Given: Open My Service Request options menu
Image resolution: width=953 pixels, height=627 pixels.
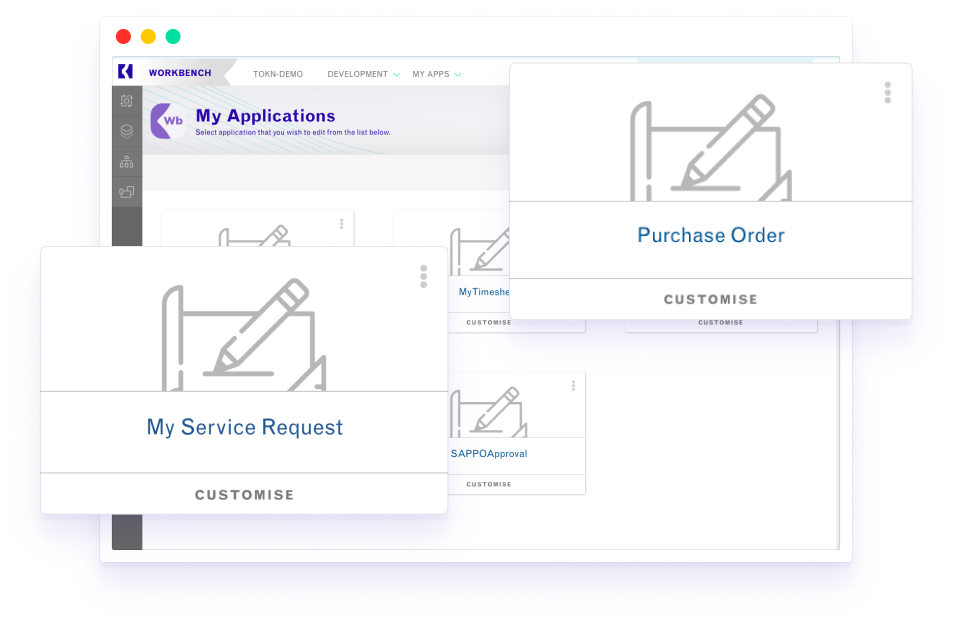Looking at the screenshot, I should [424, 276].
